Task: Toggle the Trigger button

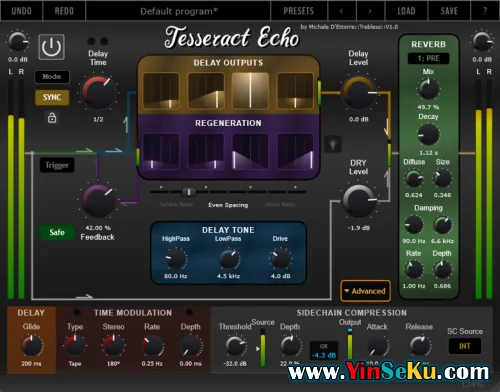Action: click(x=57, y=165)
